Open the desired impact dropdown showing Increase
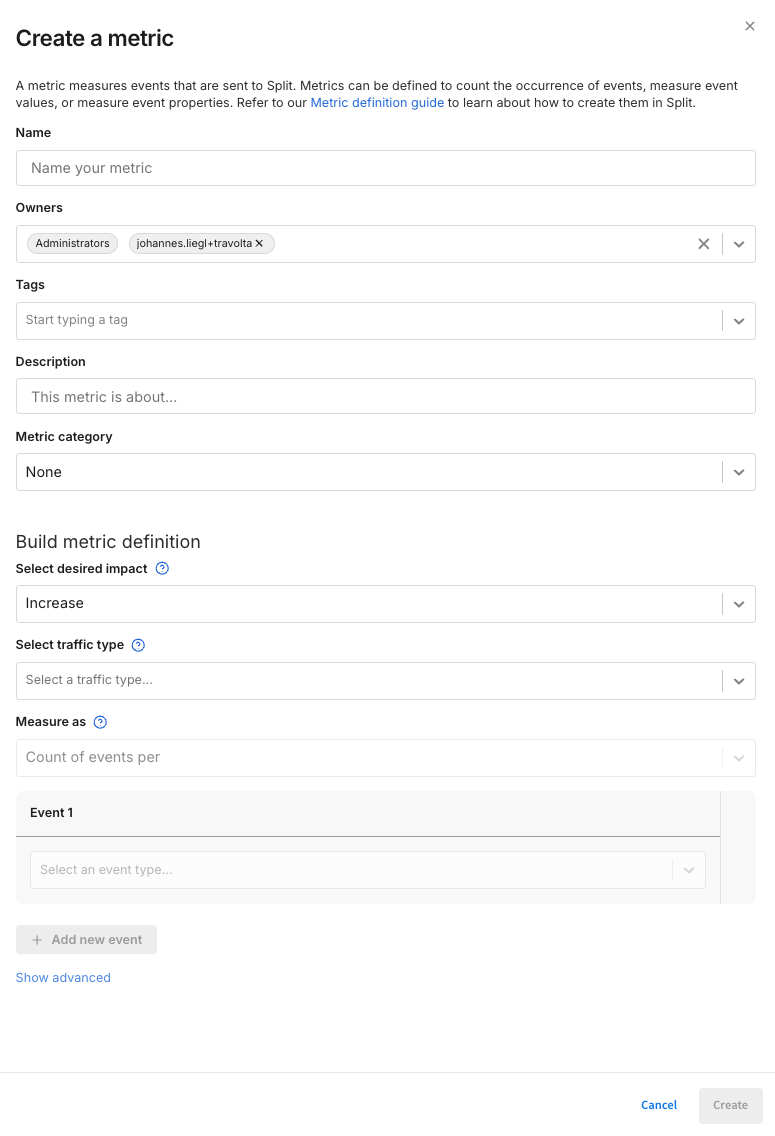Screen dimensions: 775x1136 739,603
